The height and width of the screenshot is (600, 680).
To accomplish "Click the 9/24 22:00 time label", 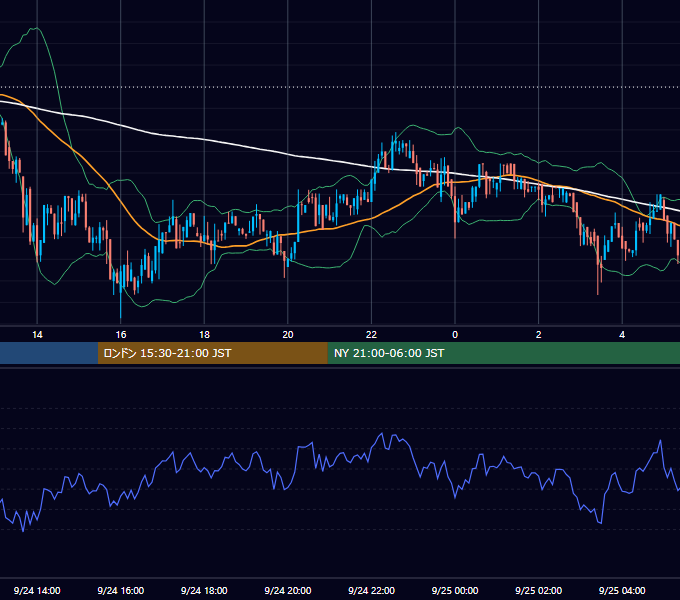I will point(371,590).
